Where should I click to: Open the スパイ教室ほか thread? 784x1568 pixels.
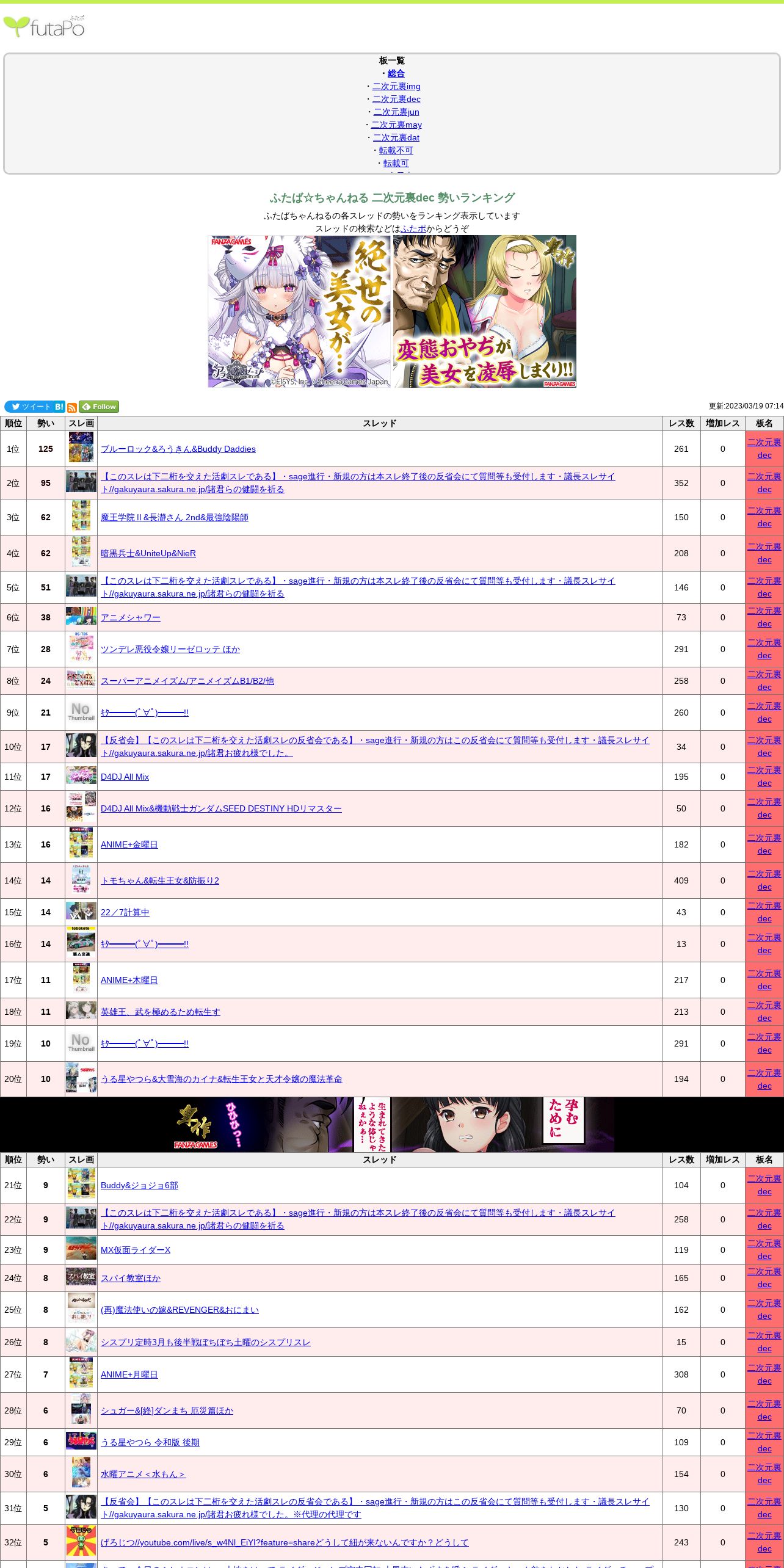(x=131, y=1278)
